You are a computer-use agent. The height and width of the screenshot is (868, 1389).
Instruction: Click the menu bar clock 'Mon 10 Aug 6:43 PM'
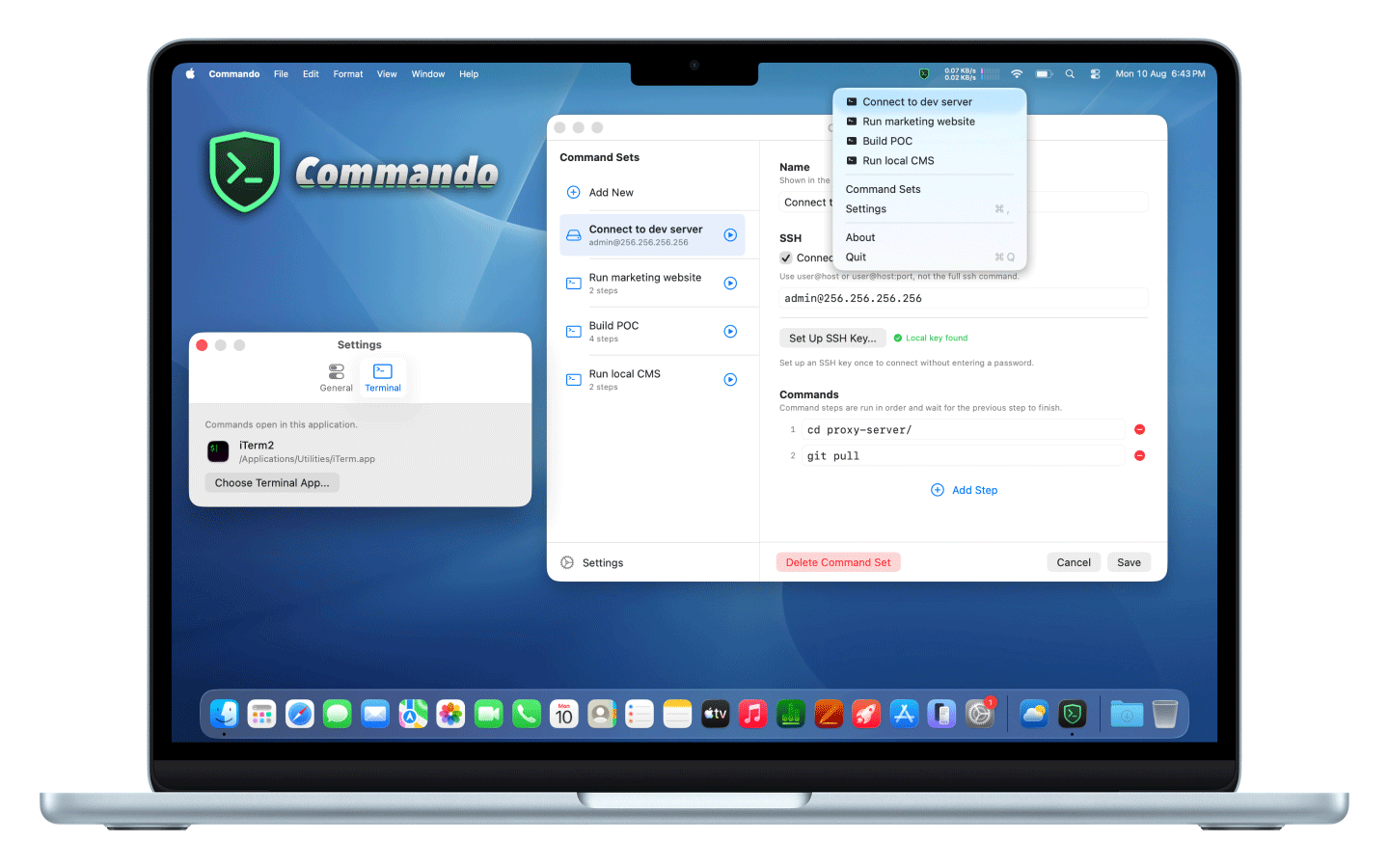click(1160, 73)
